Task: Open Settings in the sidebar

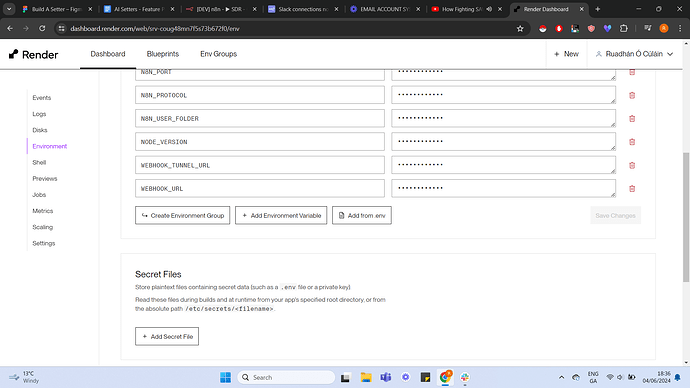Action: (44, 243)
